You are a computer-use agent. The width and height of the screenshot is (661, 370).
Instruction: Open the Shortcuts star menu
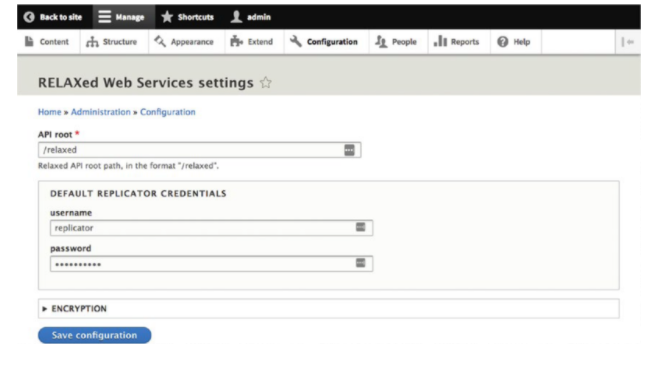(188, 17)
